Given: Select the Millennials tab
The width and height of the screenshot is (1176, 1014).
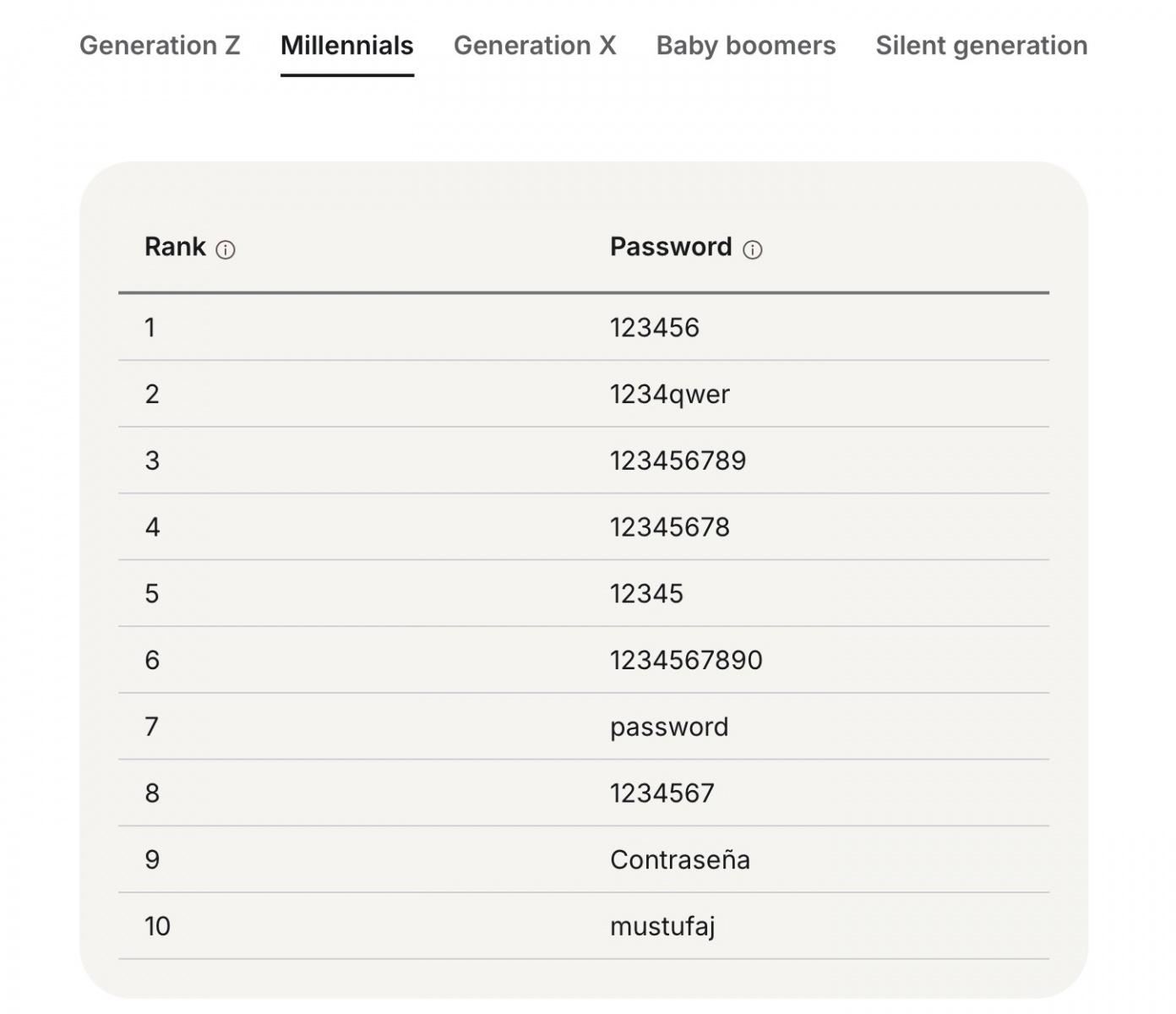Looking at the screenshot, I should pos(346,46).
